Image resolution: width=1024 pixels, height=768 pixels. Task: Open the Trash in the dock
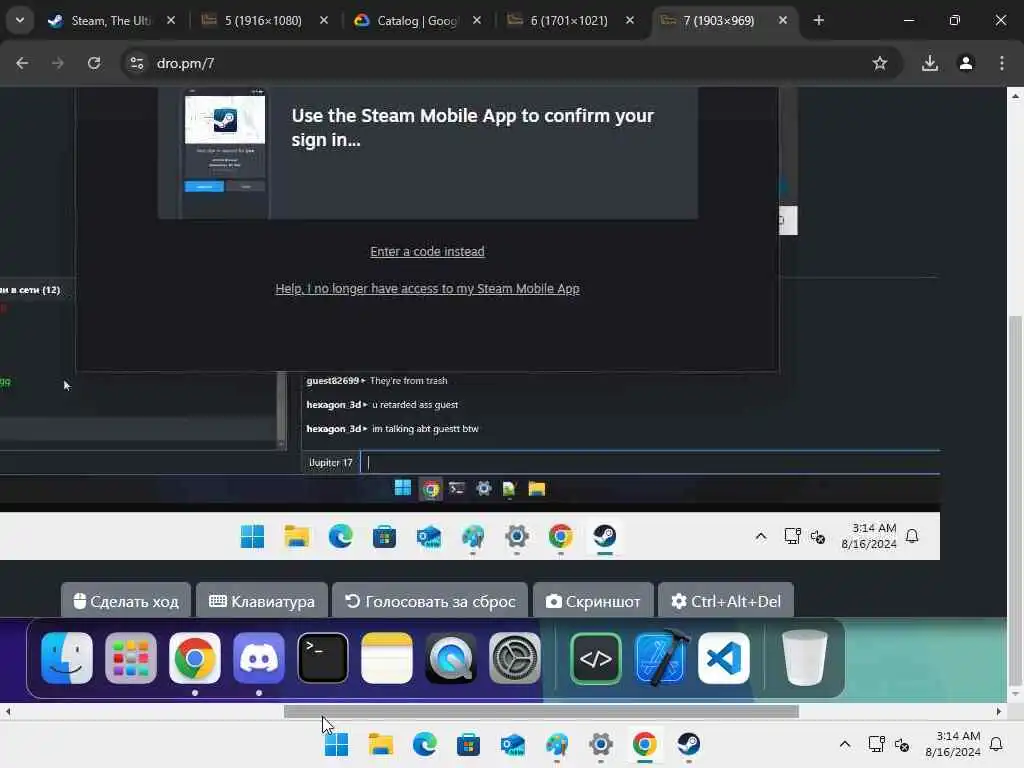click(x=805, y=658)
